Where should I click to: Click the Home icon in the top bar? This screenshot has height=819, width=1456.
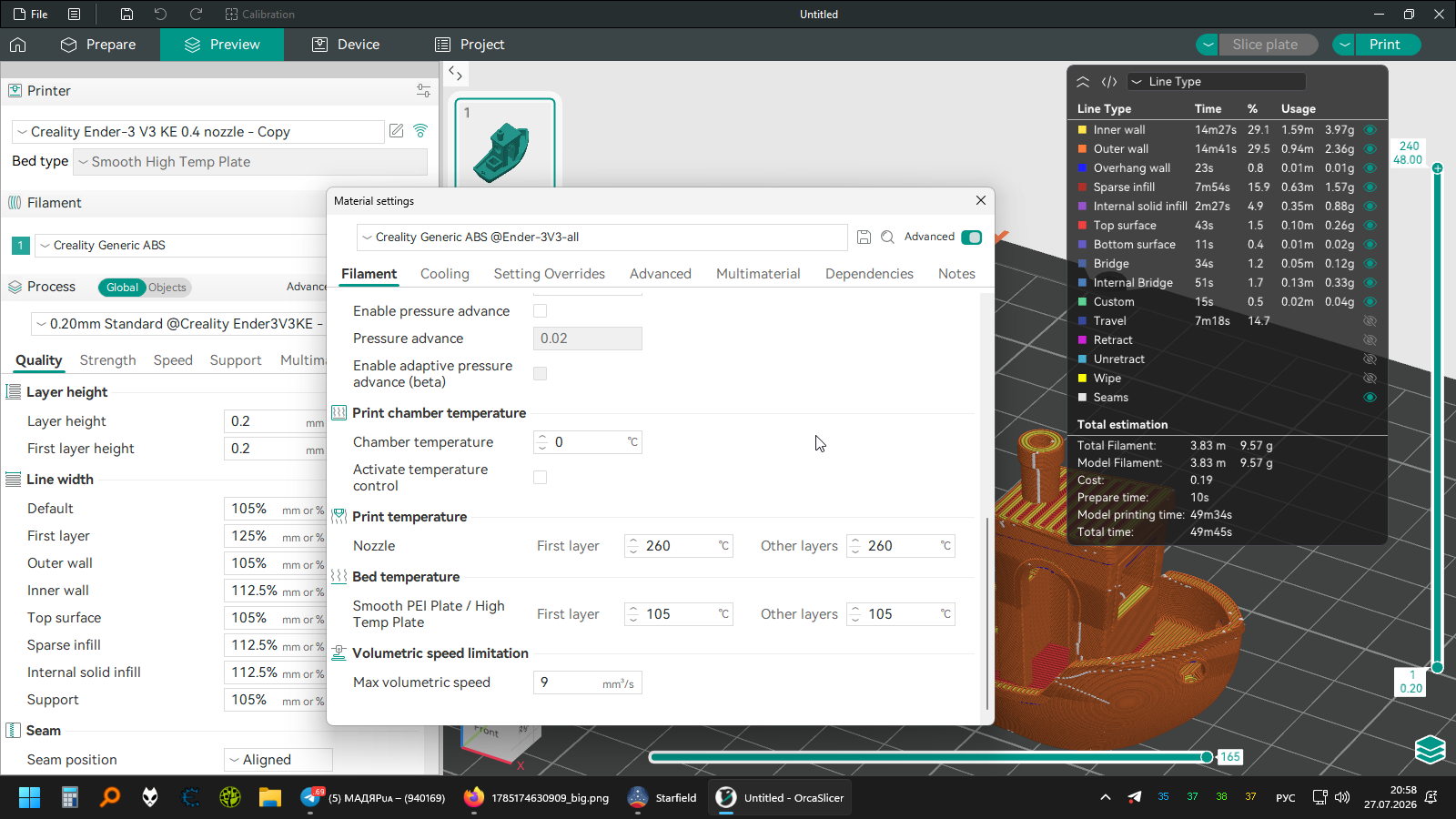[18, 45]
